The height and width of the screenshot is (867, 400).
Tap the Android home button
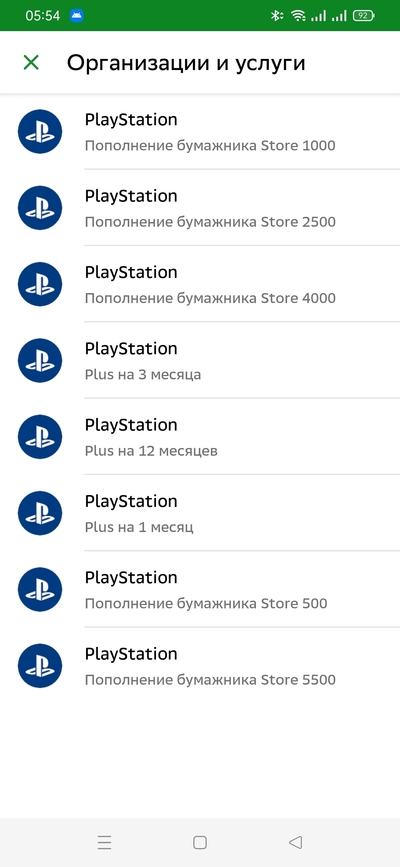pyautogui.click(x=200, y=842)
